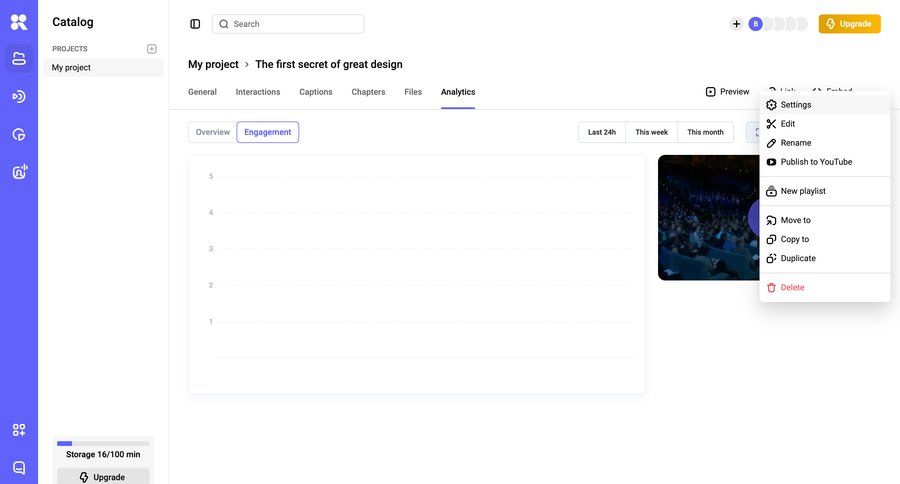Switch to the General tab
Screen dimensions: 900x484
(202, 92)
